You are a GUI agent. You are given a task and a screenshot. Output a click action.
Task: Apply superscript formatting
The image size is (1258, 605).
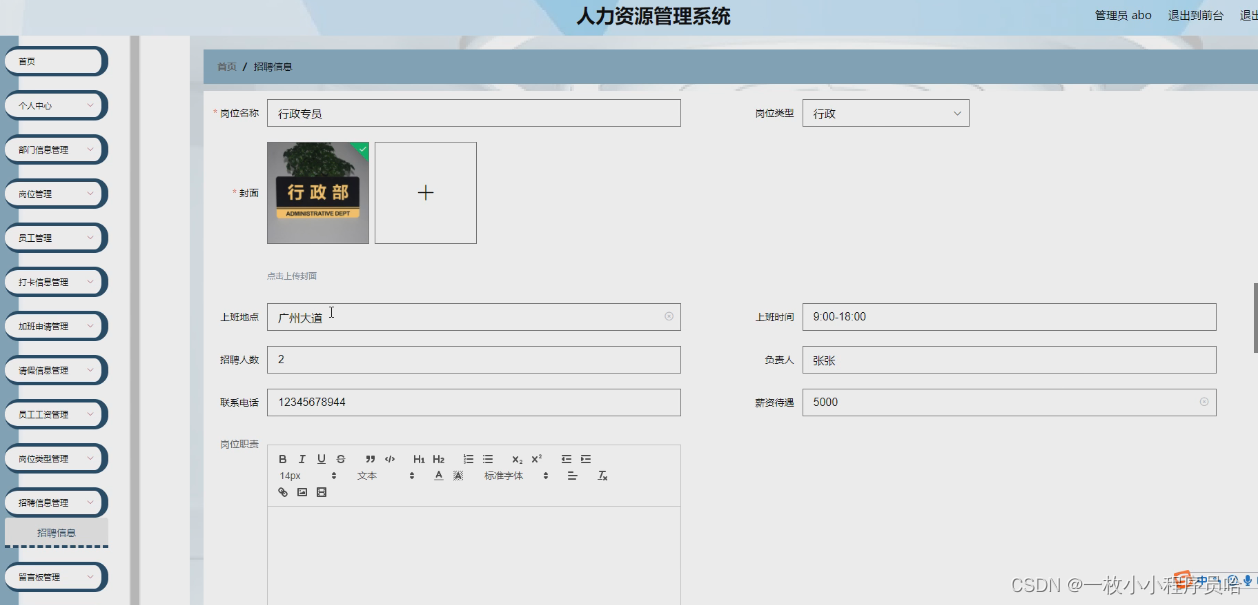[536, 459]
